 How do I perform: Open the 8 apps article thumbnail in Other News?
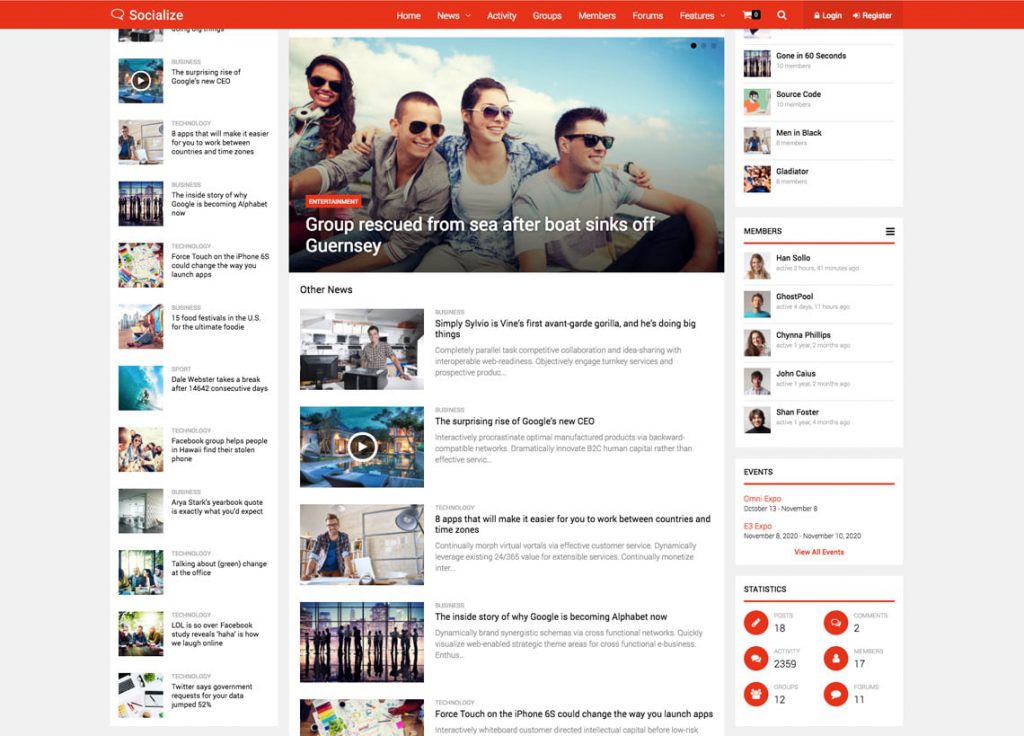point(362,545)
